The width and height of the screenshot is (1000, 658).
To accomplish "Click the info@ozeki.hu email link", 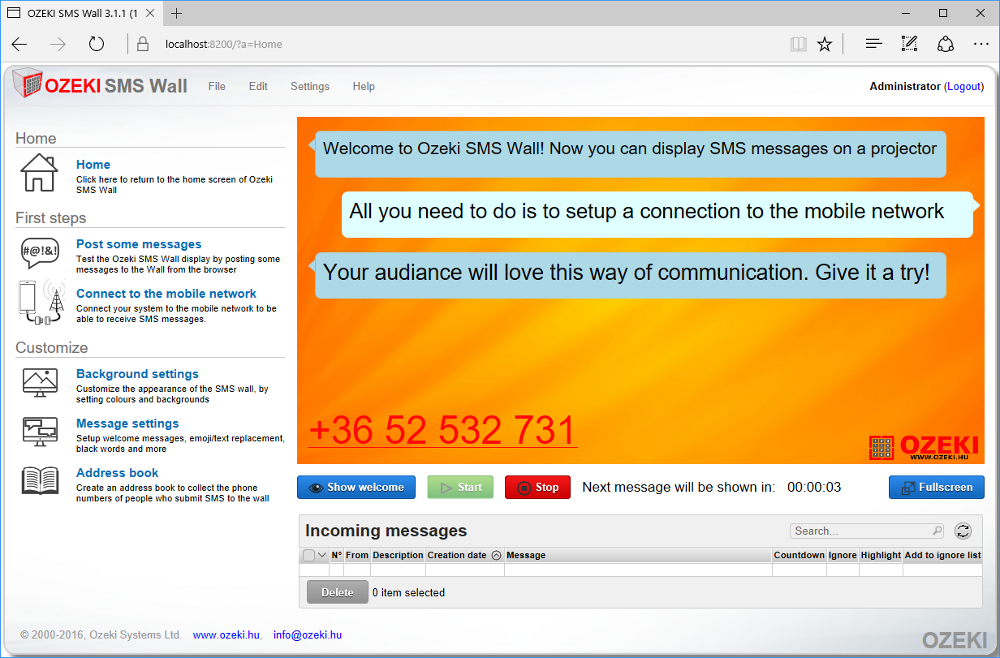I will pos(307,635).
